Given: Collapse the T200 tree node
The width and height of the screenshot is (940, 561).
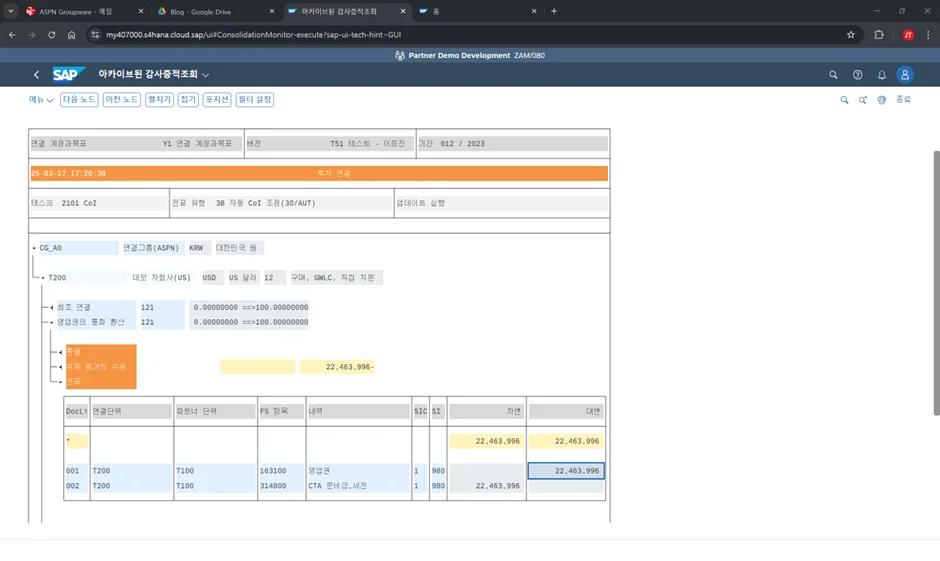Looking at the screenshot, I should (x=43, y=278).
